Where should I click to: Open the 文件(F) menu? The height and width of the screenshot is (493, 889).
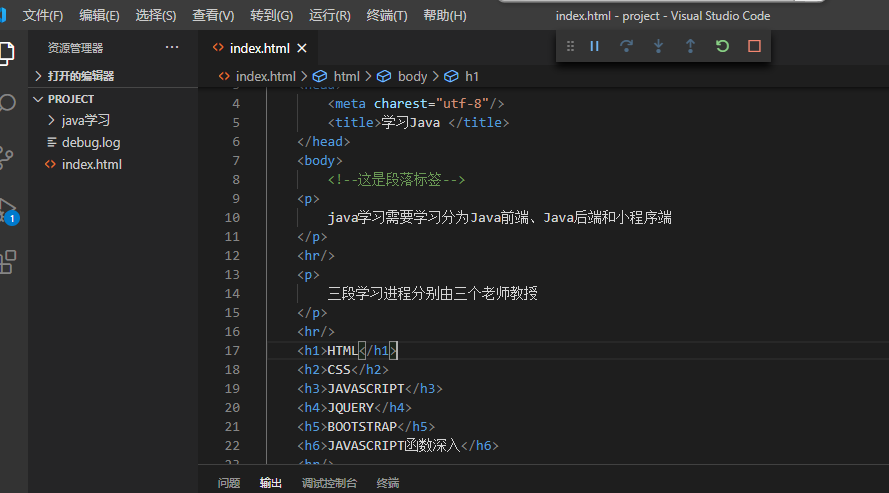tap(43, 16)
